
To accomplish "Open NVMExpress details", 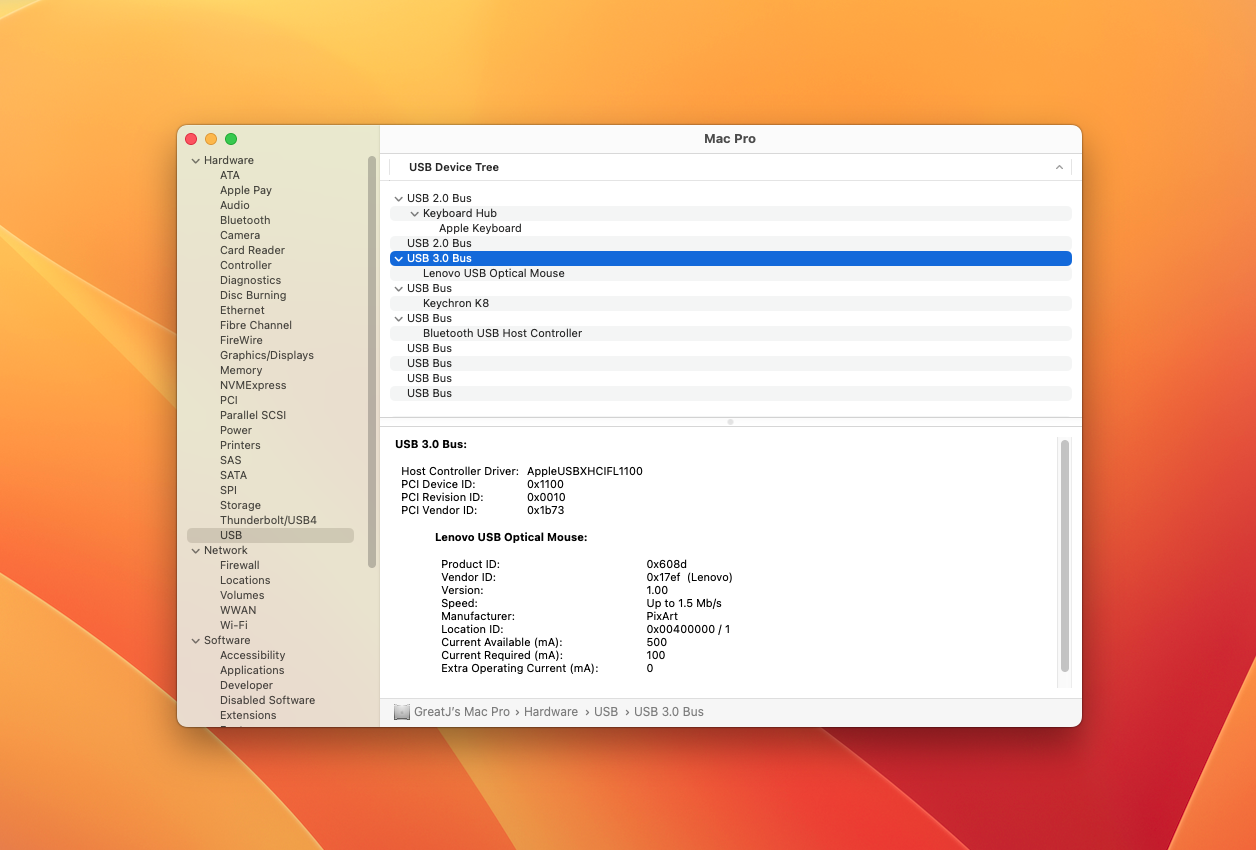I will (x=253, y=385).
